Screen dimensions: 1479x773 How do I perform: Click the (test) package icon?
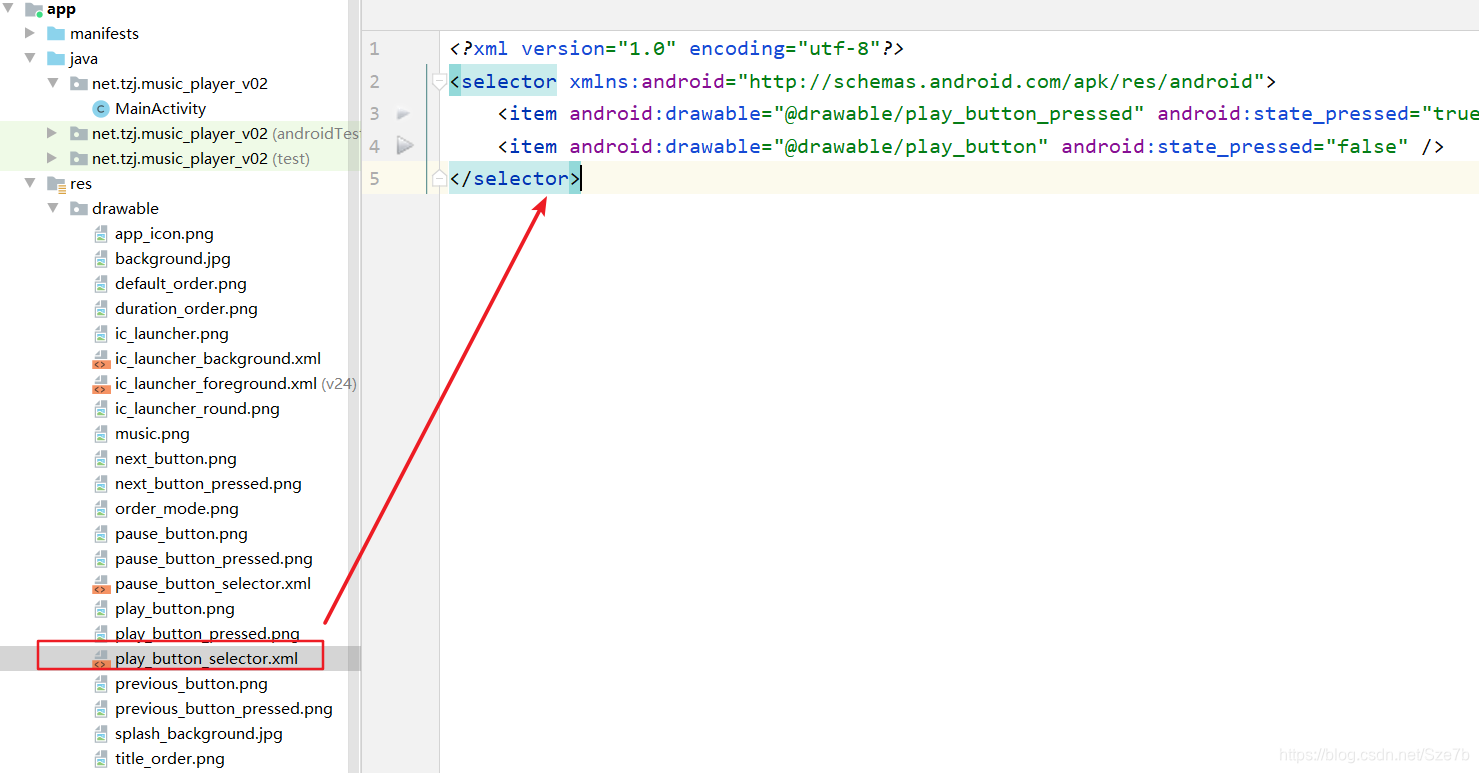click(78, 159)
